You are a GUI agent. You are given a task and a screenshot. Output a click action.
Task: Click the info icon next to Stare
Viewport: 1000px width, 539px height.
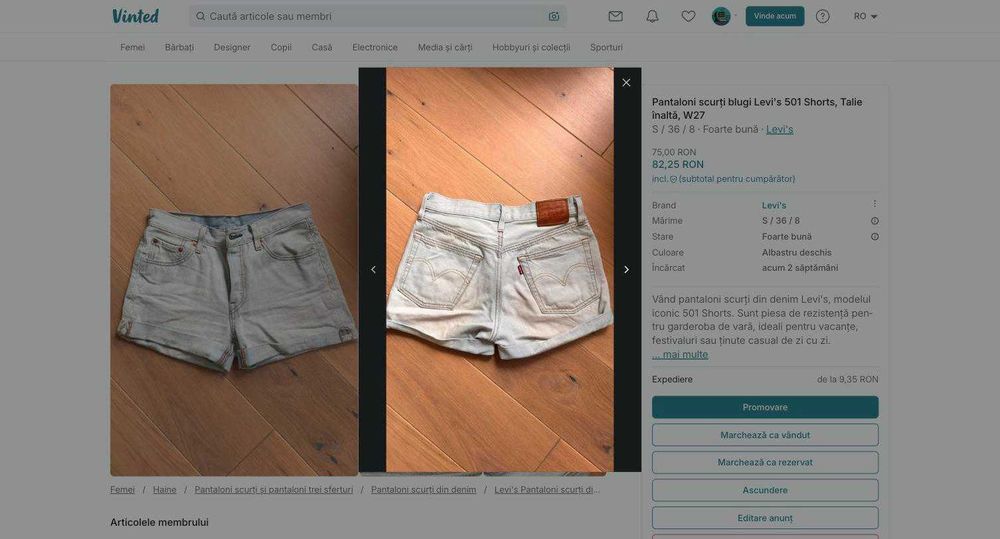pyautogui.click(x=874, y=237)
